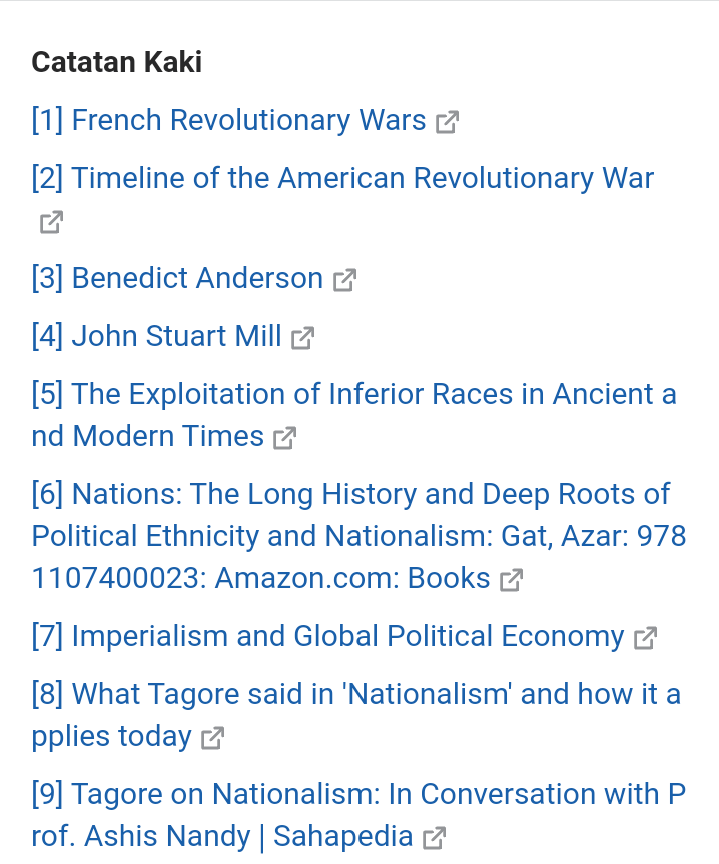The height and width of the screenshot is (864, 719).
Task: Open the John Stuart Mill footnote link
Action: 176,336
